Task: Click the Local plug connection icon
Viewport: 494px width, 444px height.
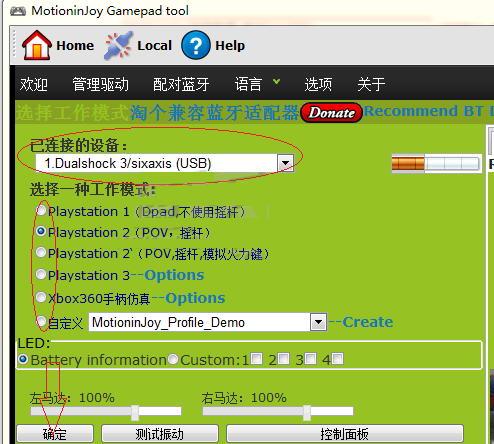Action: (118, 46)
